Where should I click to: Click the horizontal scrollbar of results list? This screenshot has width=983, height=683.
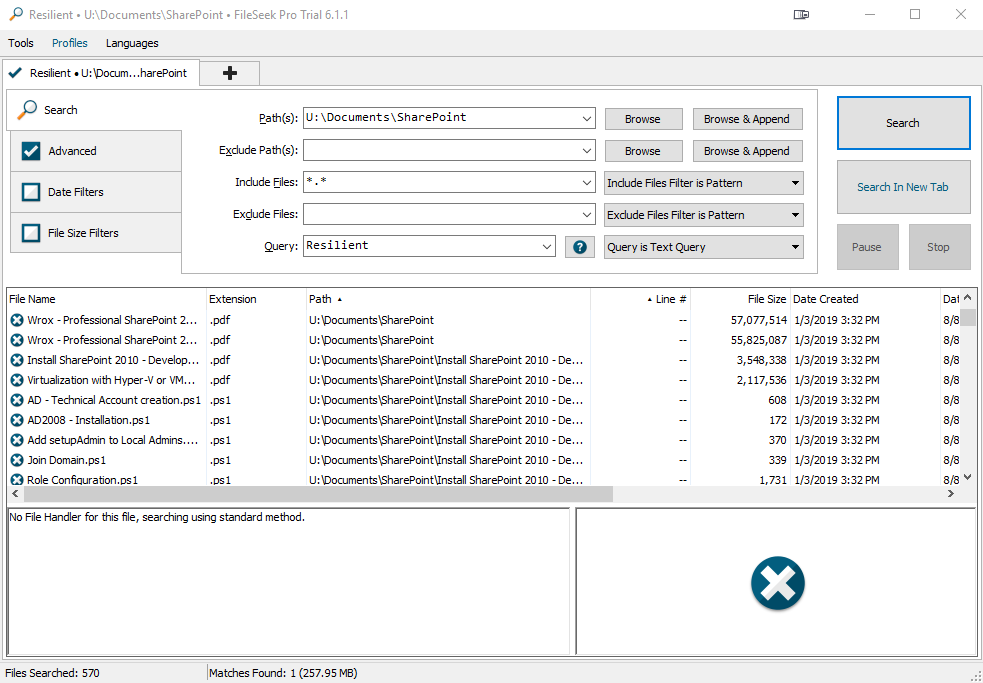[x=310, y=494]
